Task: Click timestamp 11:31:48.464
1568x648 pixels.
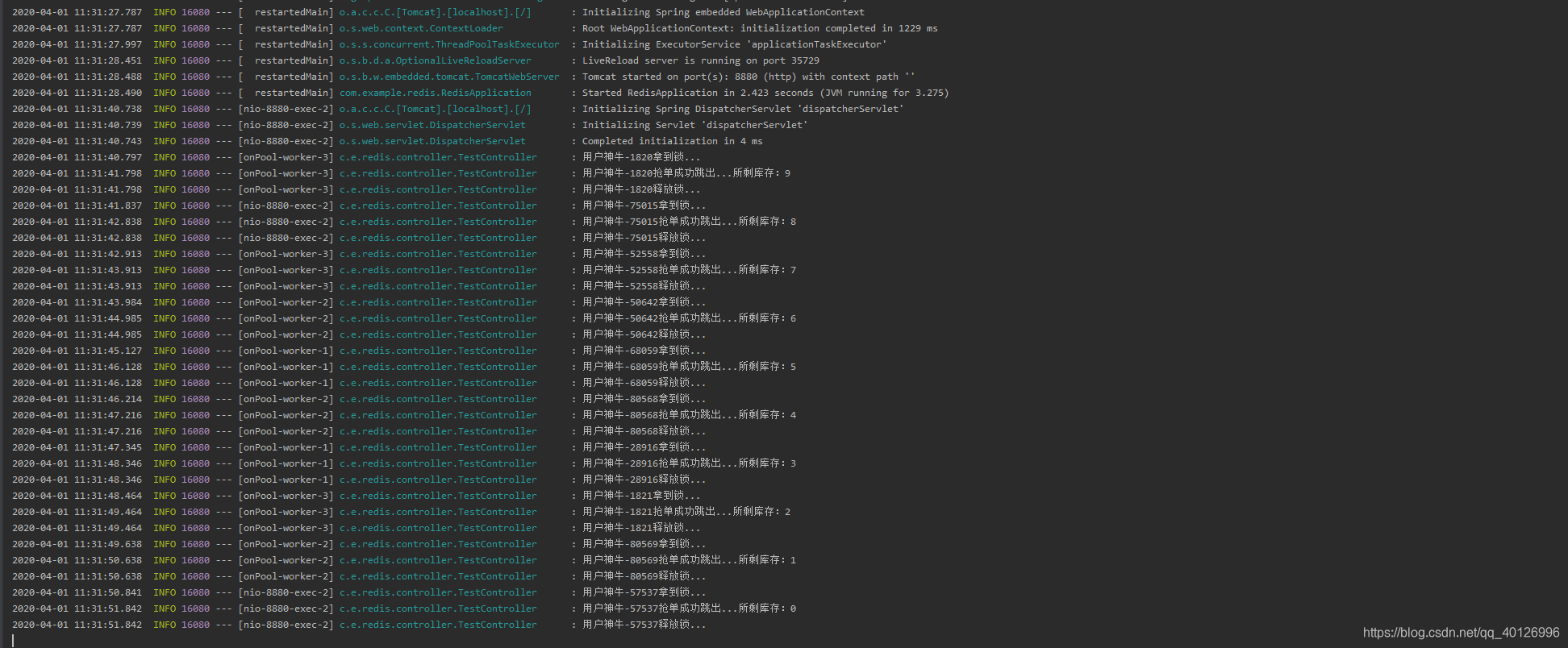Action: pyautogui.click(x=108, y=496)
